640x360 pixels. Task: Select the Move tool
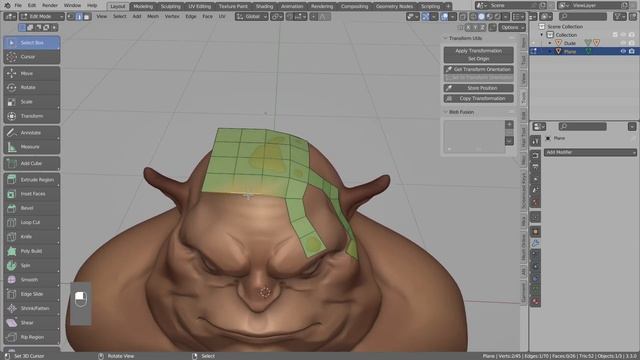[x=31, y=73]
